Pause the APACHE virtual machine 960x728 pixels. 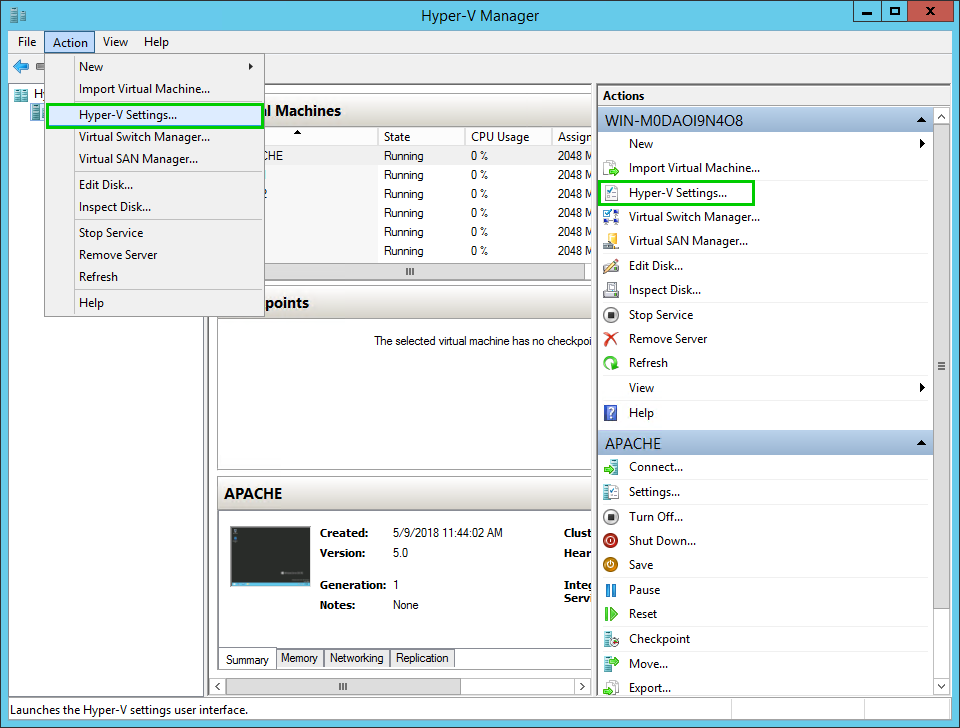coord(644,589)
